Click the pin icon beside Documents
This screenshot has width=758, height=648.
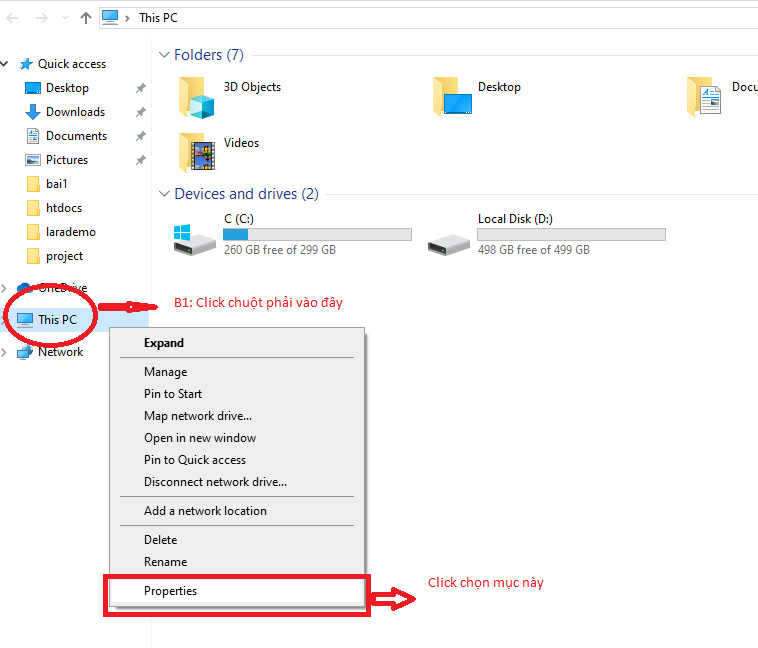tap(141, 136)
